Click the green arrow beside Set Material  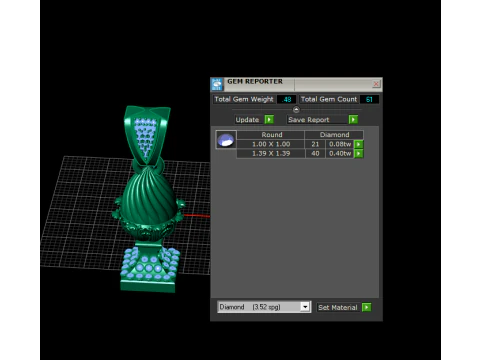coord(366,307)
